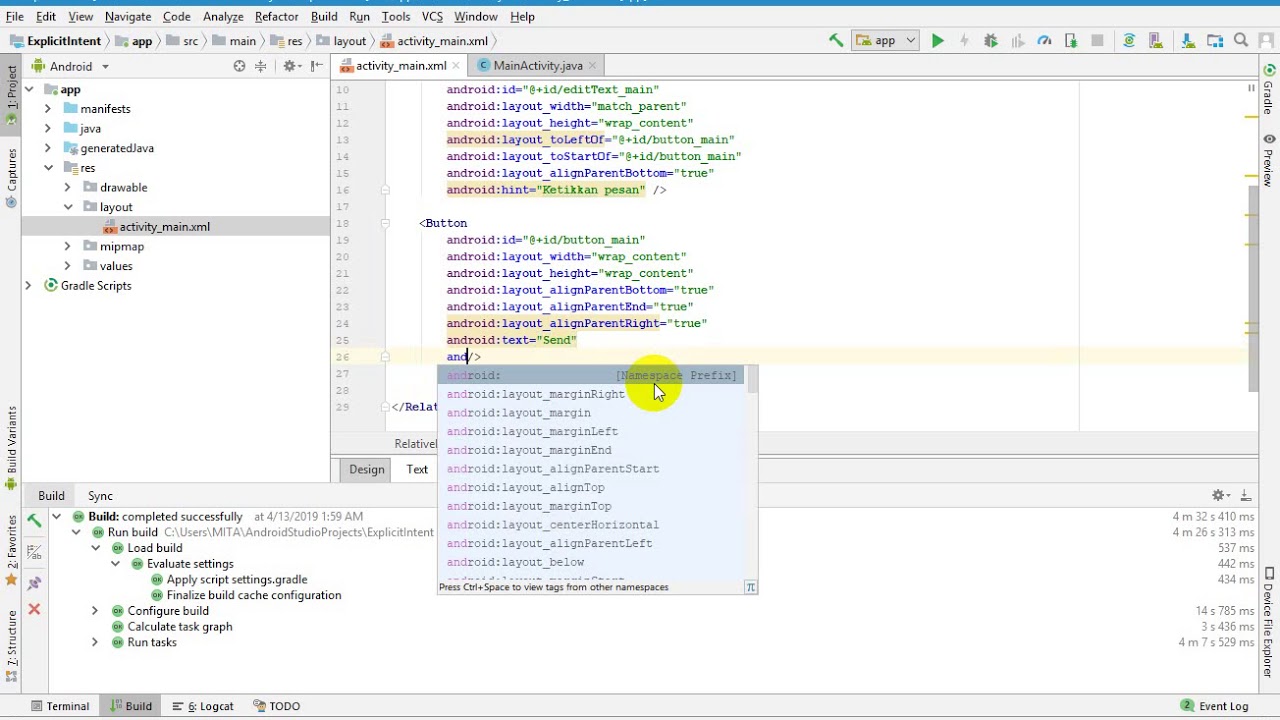Open SDK Manager icon
1280x720 pixels.
[1187, 41]
